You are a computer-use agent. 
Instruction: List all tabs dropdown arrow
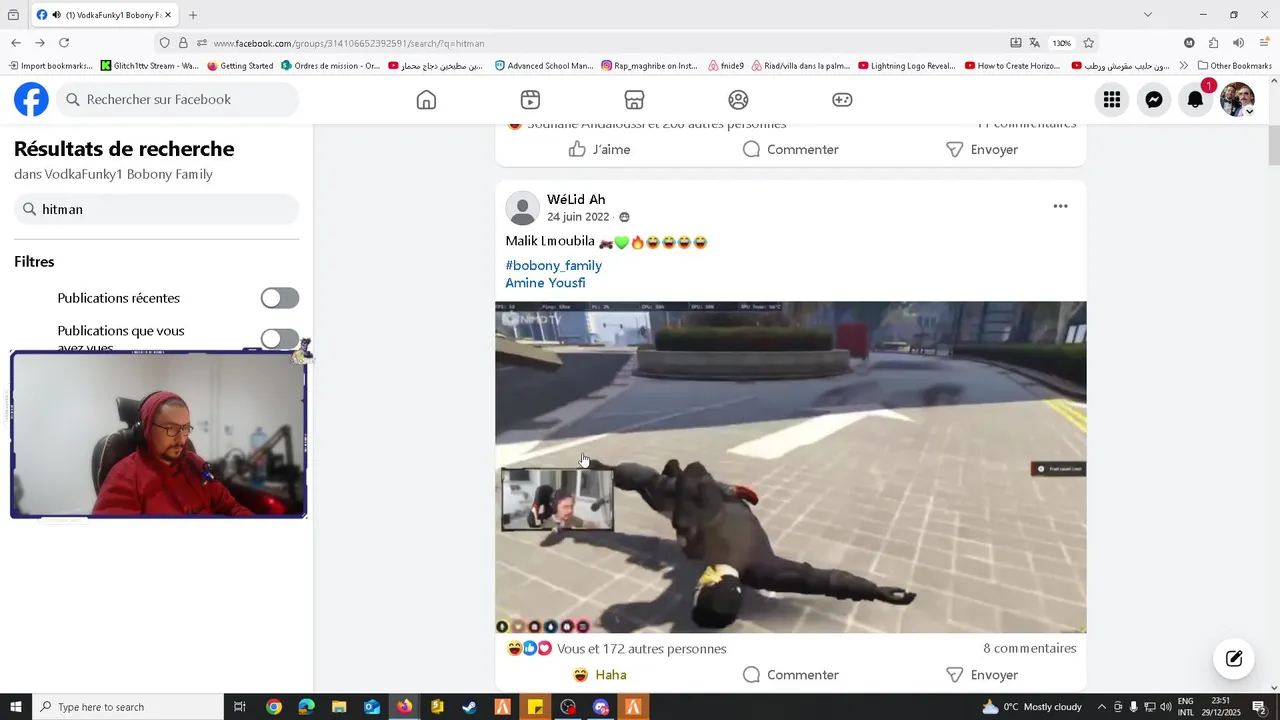pos(1147,15)
